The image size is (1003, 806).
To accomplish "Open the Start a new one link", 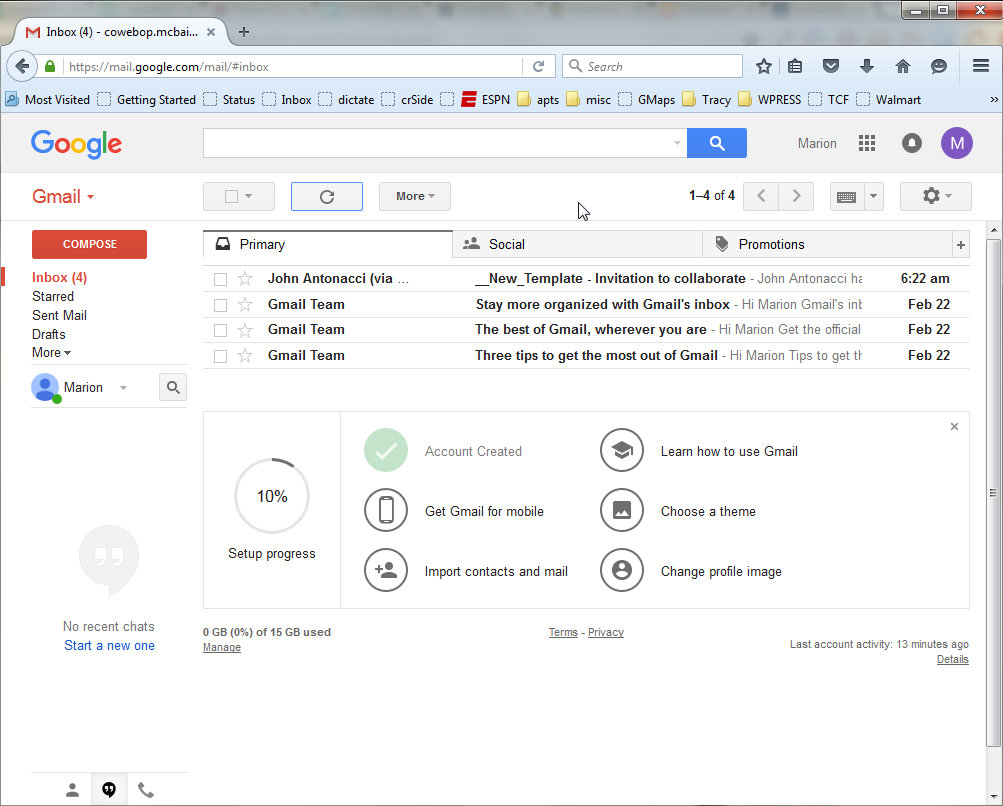I will coord(109,646).
